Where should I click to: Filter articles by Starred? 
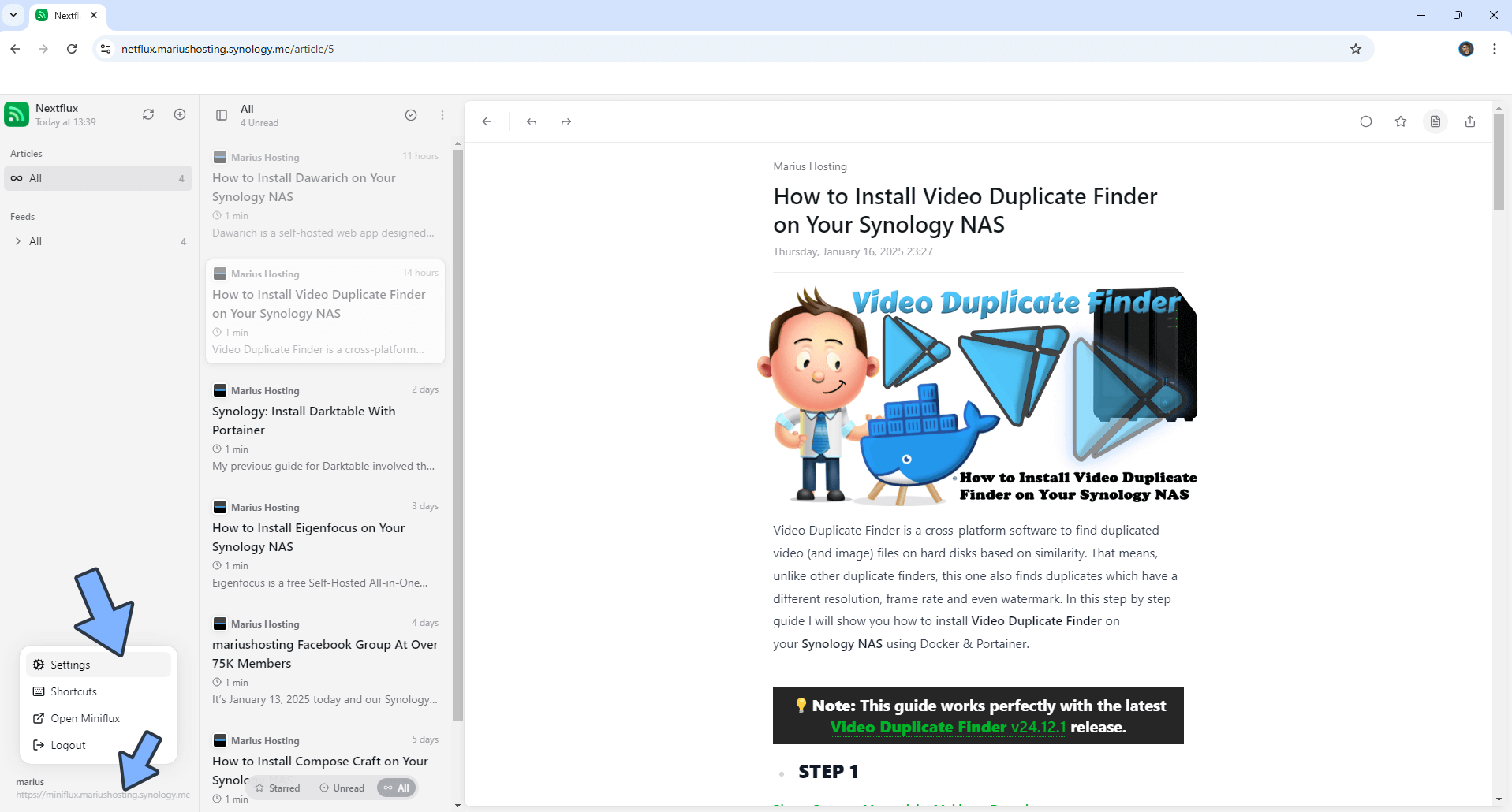278,788
